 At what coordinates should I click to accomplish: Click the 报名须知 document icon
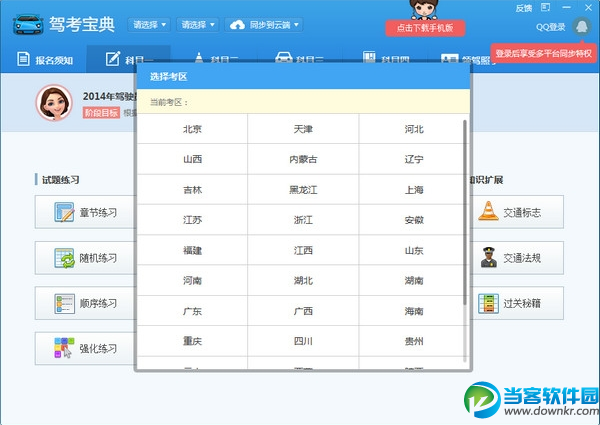click(23, 59)
